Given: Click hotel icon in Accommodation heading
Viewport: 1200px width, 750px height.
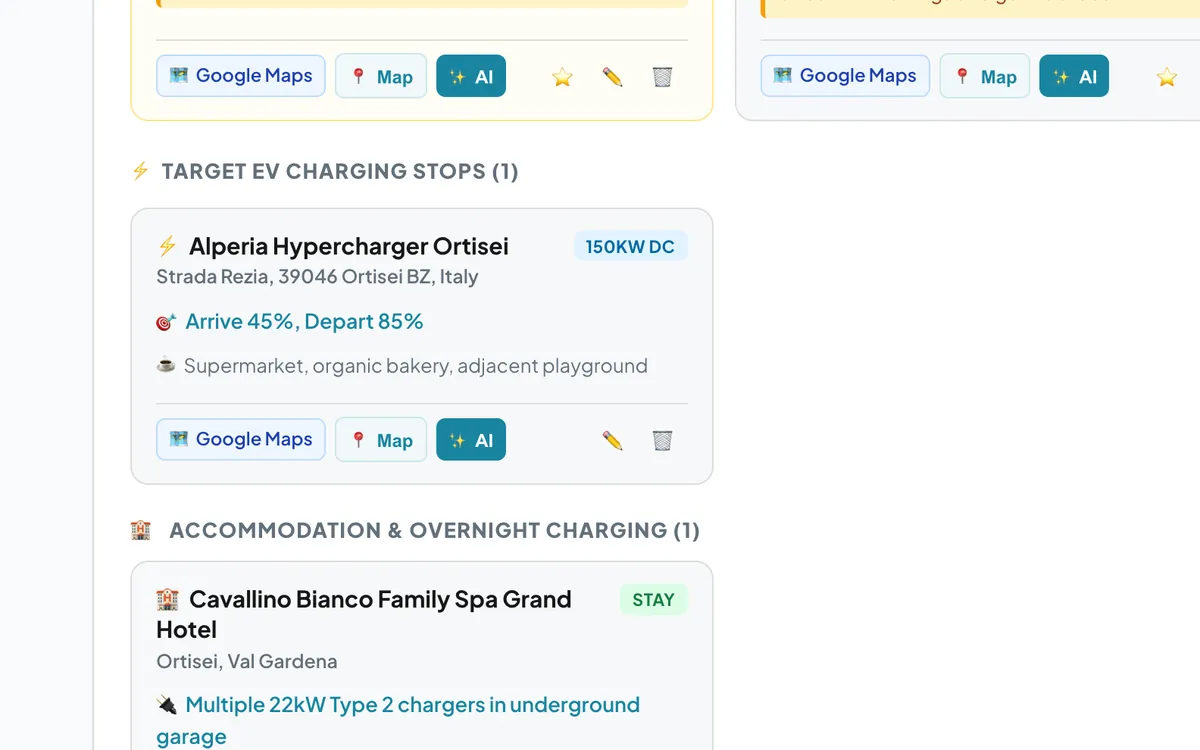Looking at the screenshot, I should pyautogui.click(x=141, y=530).
